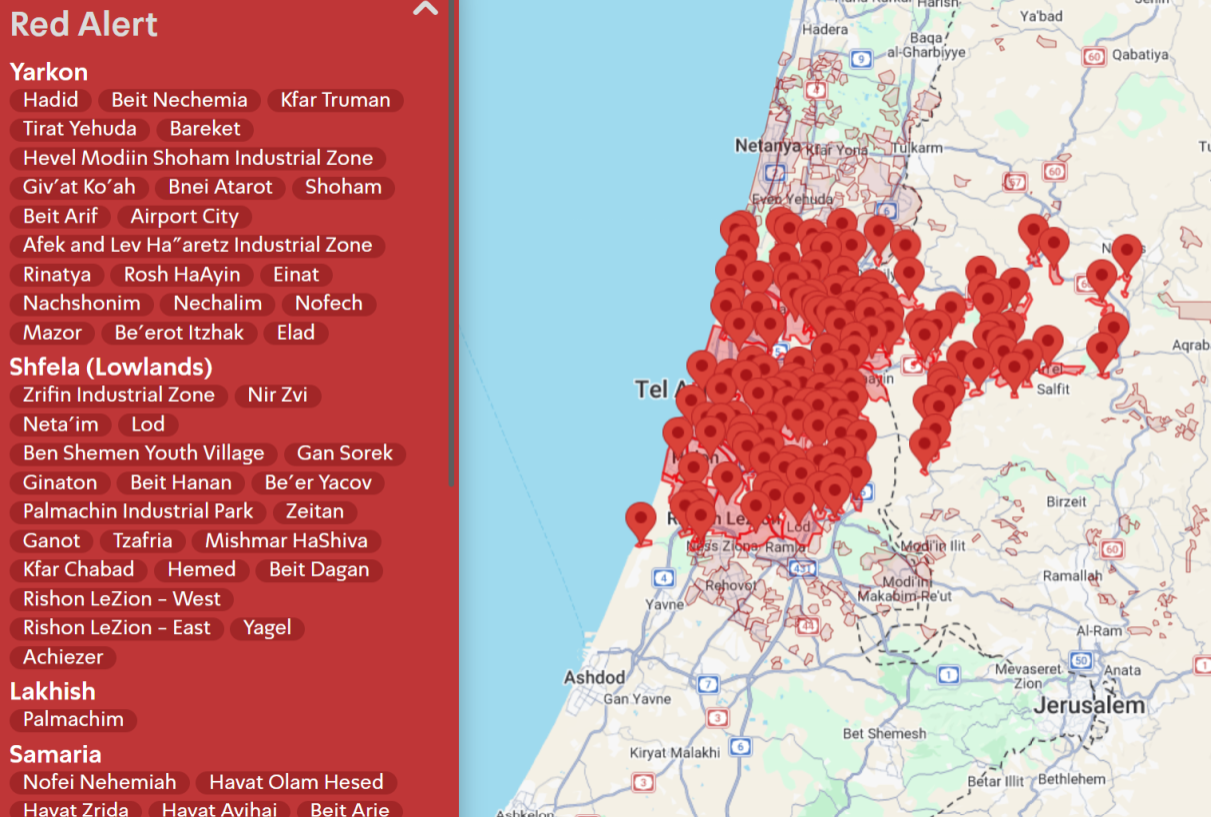Select the Hemed tag
The height and width of the screenshot is (817, 1211).
pyautogui.click(x=202, y=569)
